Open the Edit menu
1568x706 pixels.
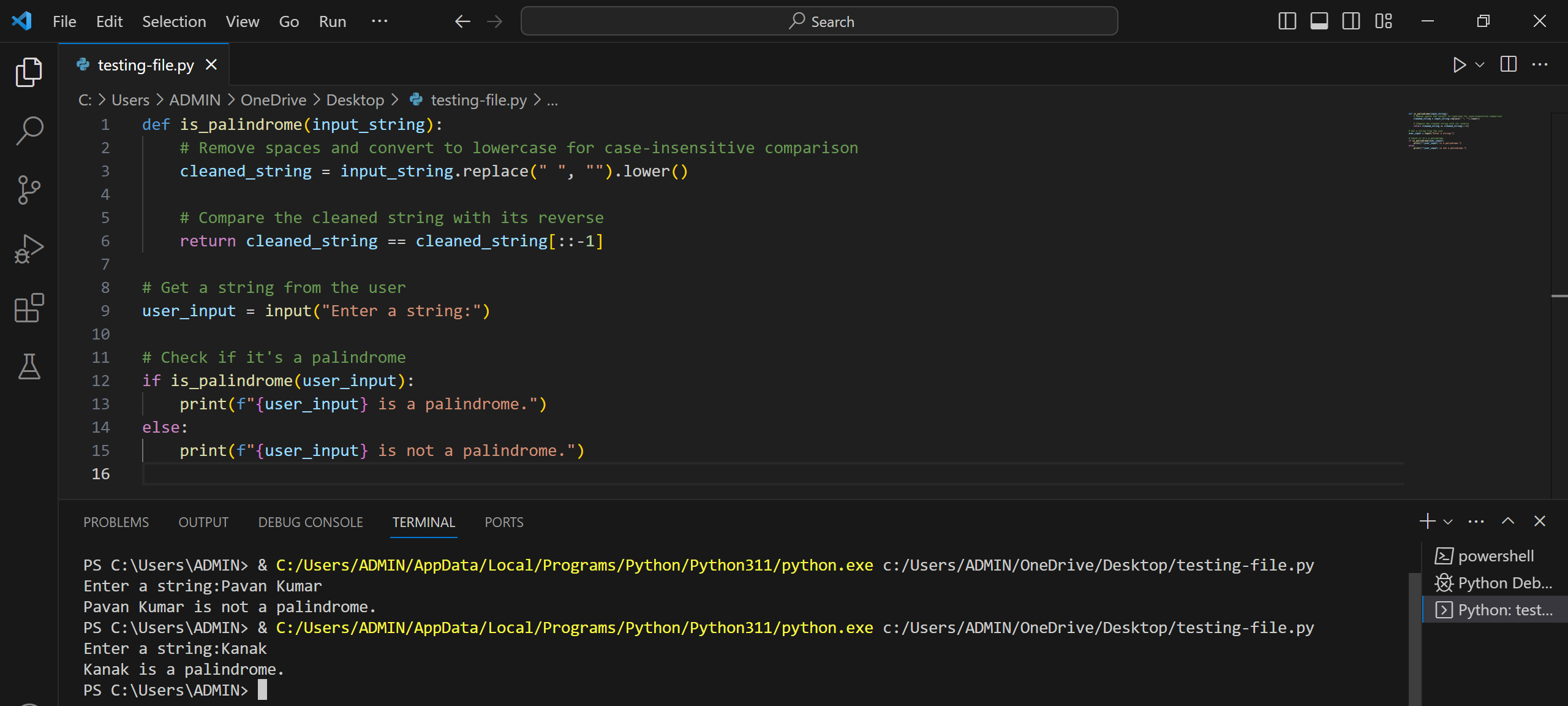pos(110,21)
